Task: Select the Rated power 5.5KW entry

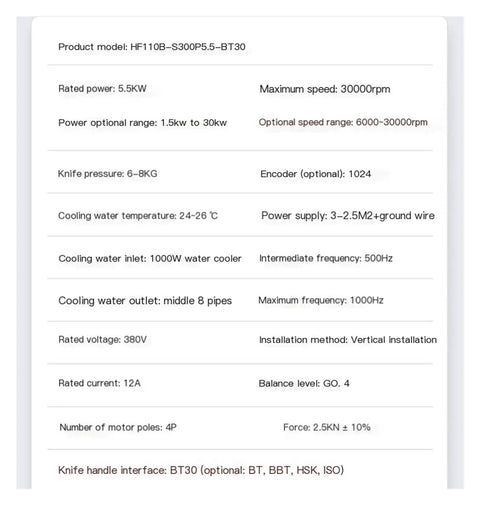Action: click(x=102, y=89)
